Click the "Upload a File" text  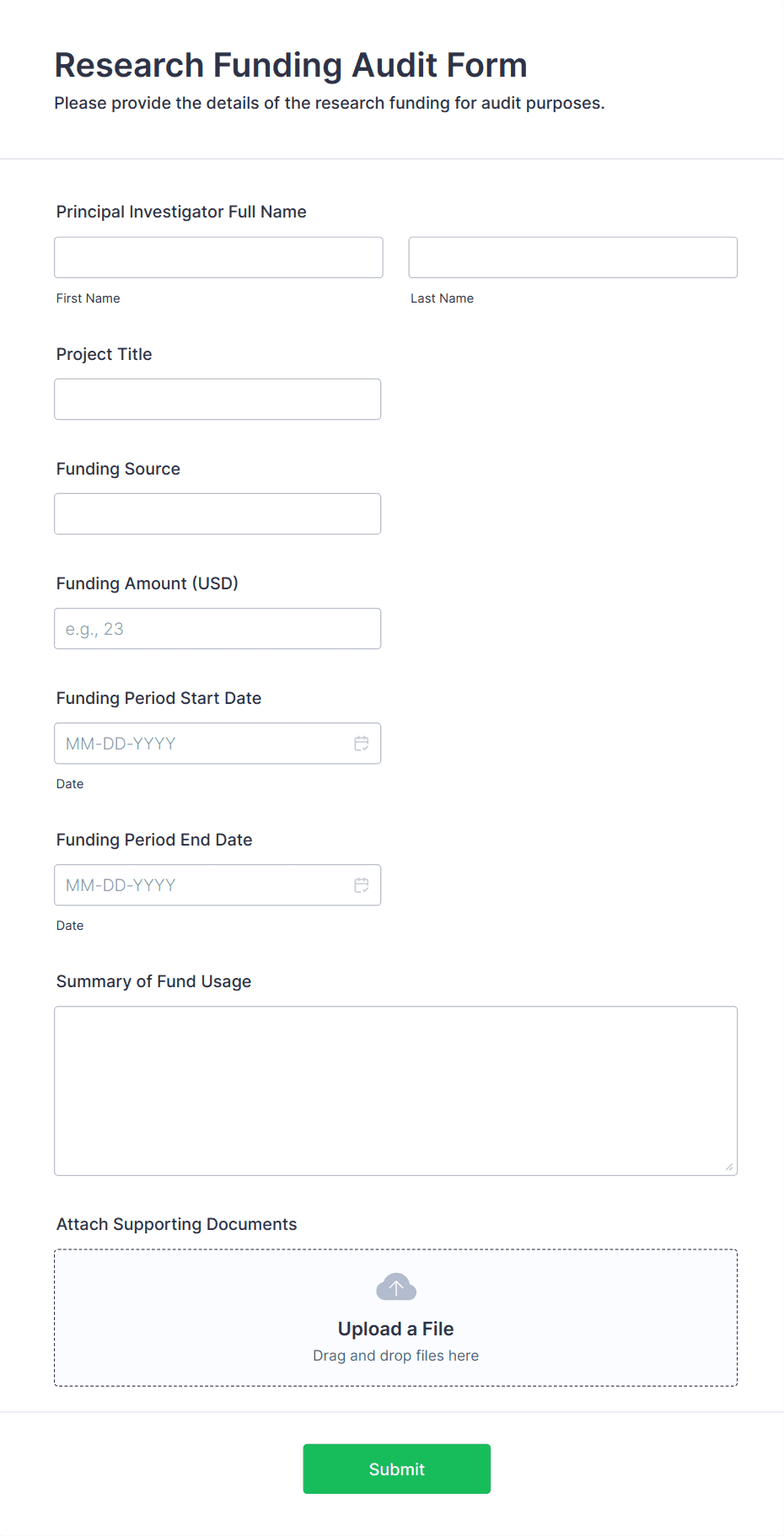(x=396, y=1329)
